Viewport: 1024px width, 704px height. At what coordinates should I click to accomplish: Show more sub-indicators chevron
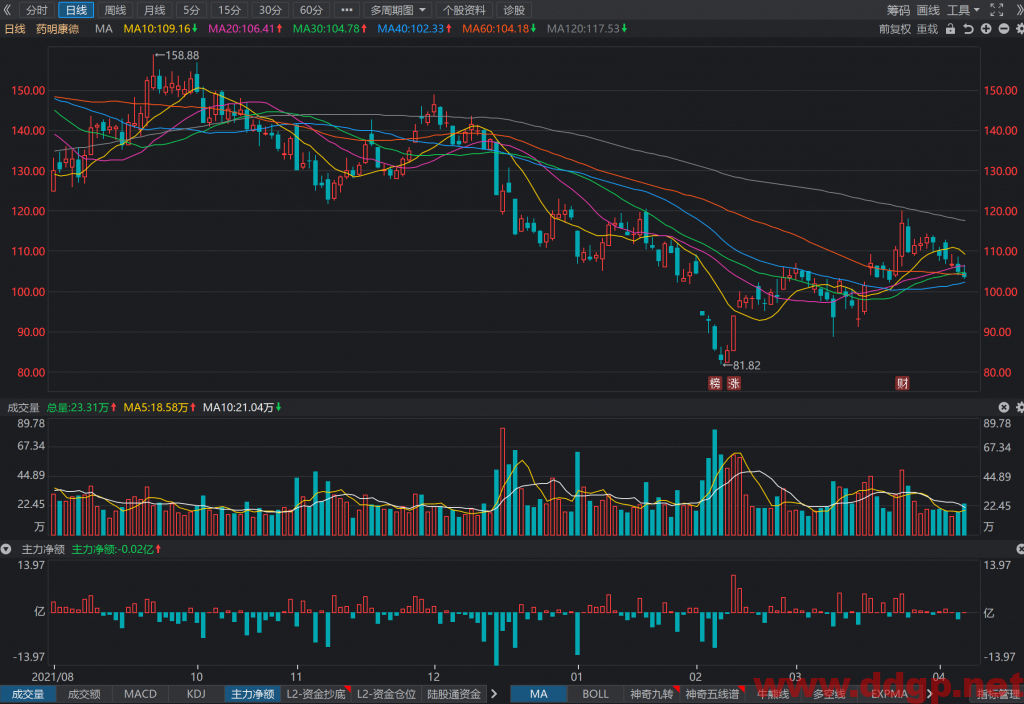494,694
